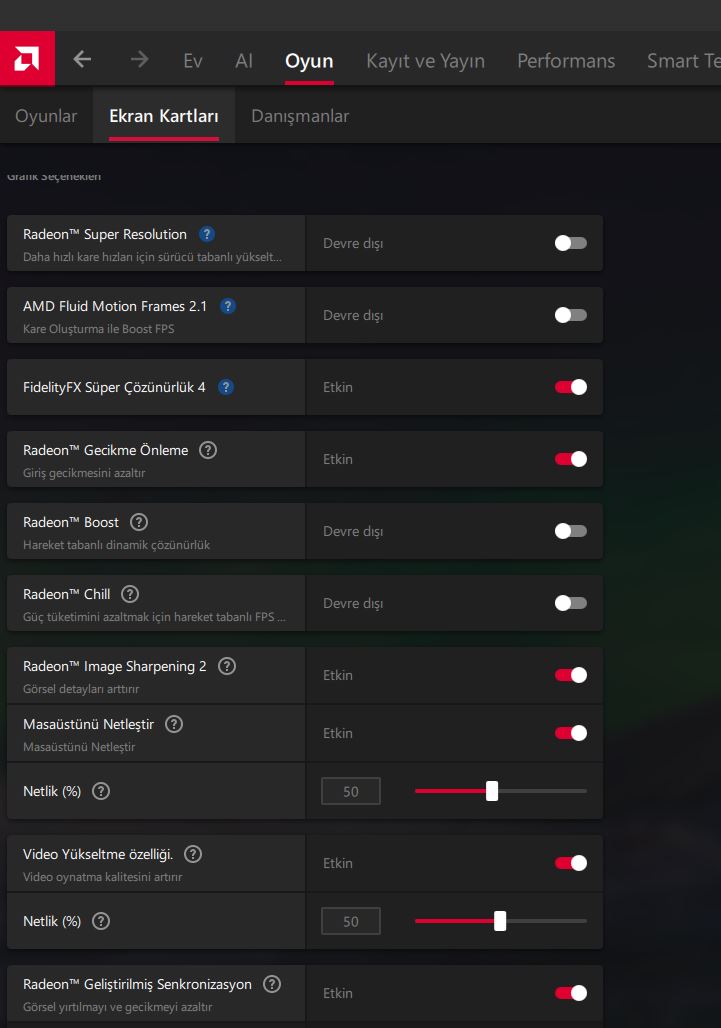Open help for Video Yükseltme özelliği
The width and height of the screenshot is (721, 1028).
click(x=193, y=854)
